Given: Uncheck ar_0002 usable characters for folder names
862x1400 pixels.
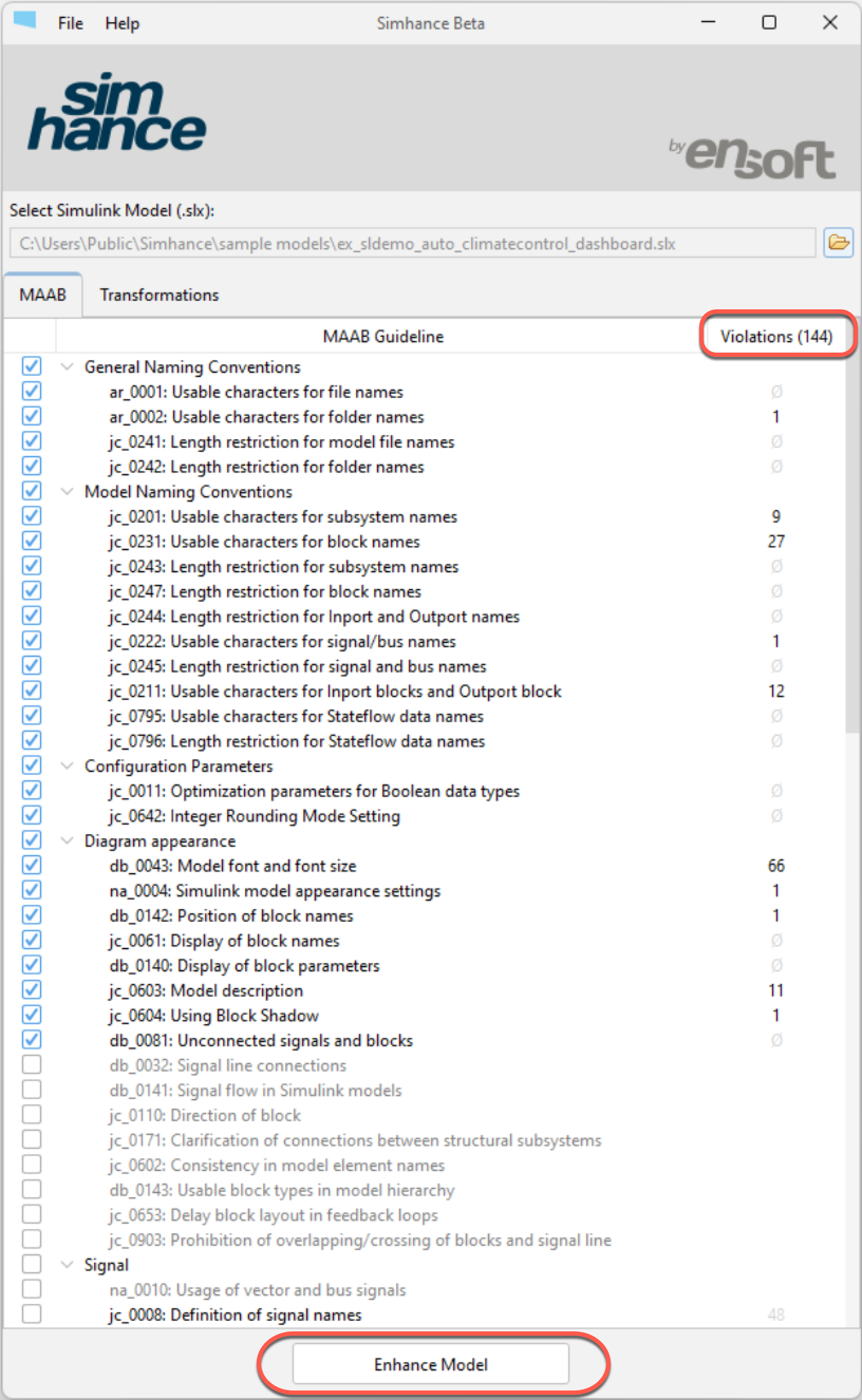Looking at the screenshot, I should [32, 416].
